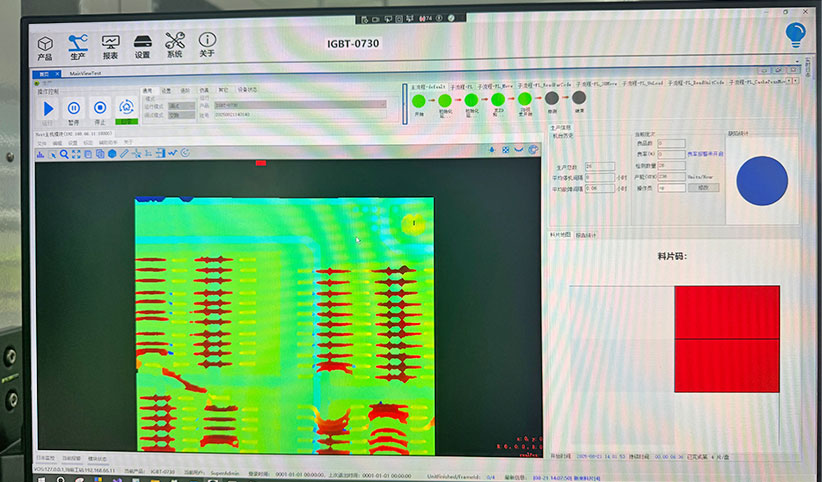Click the upper red cell in wafer map
Screen dimensions: 822x482
pos(726,312)
